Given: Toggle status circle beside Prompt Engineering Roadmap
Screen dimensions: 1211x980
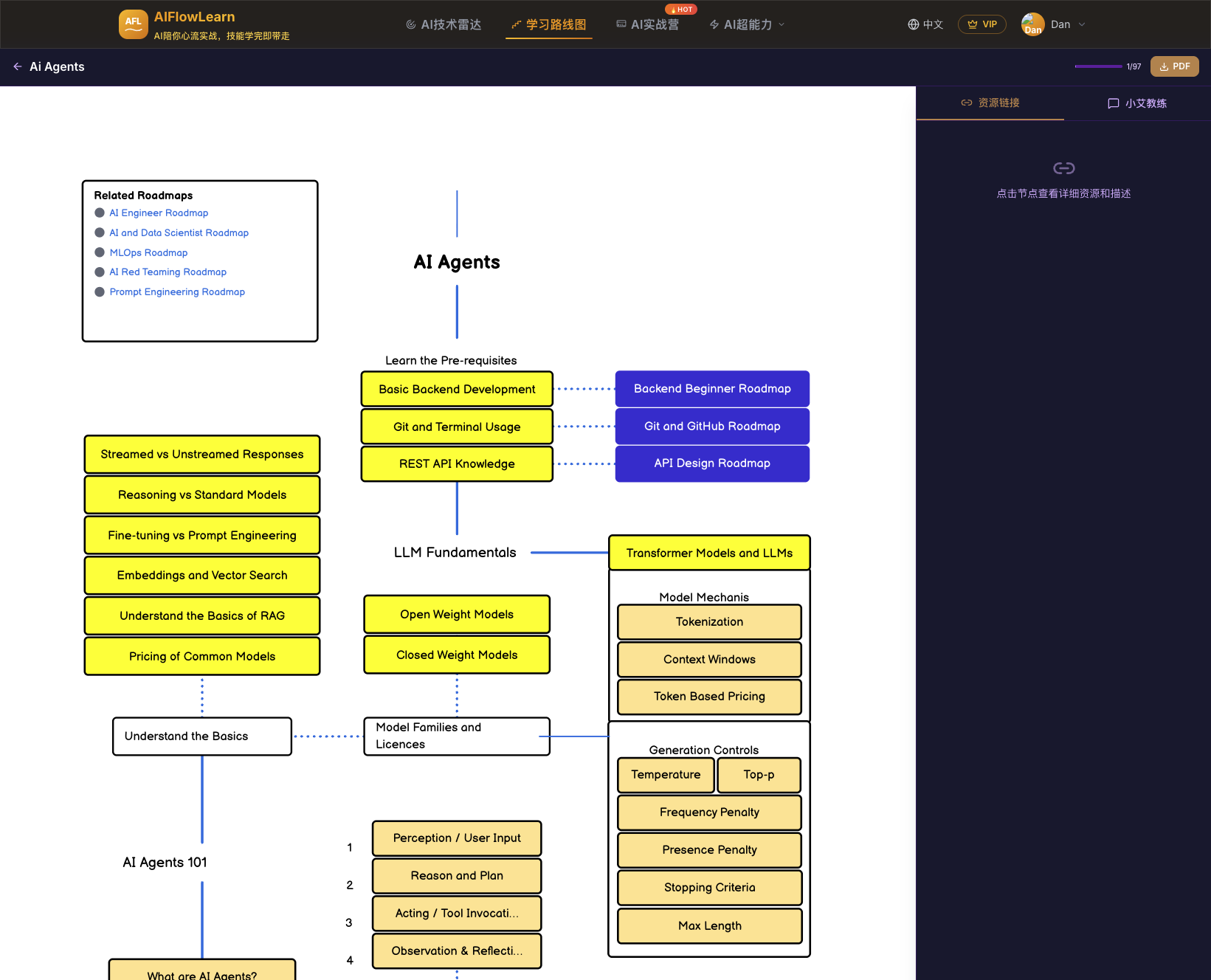Looking at the screenshot, I should pyautogui.click(x=100, y=291).
